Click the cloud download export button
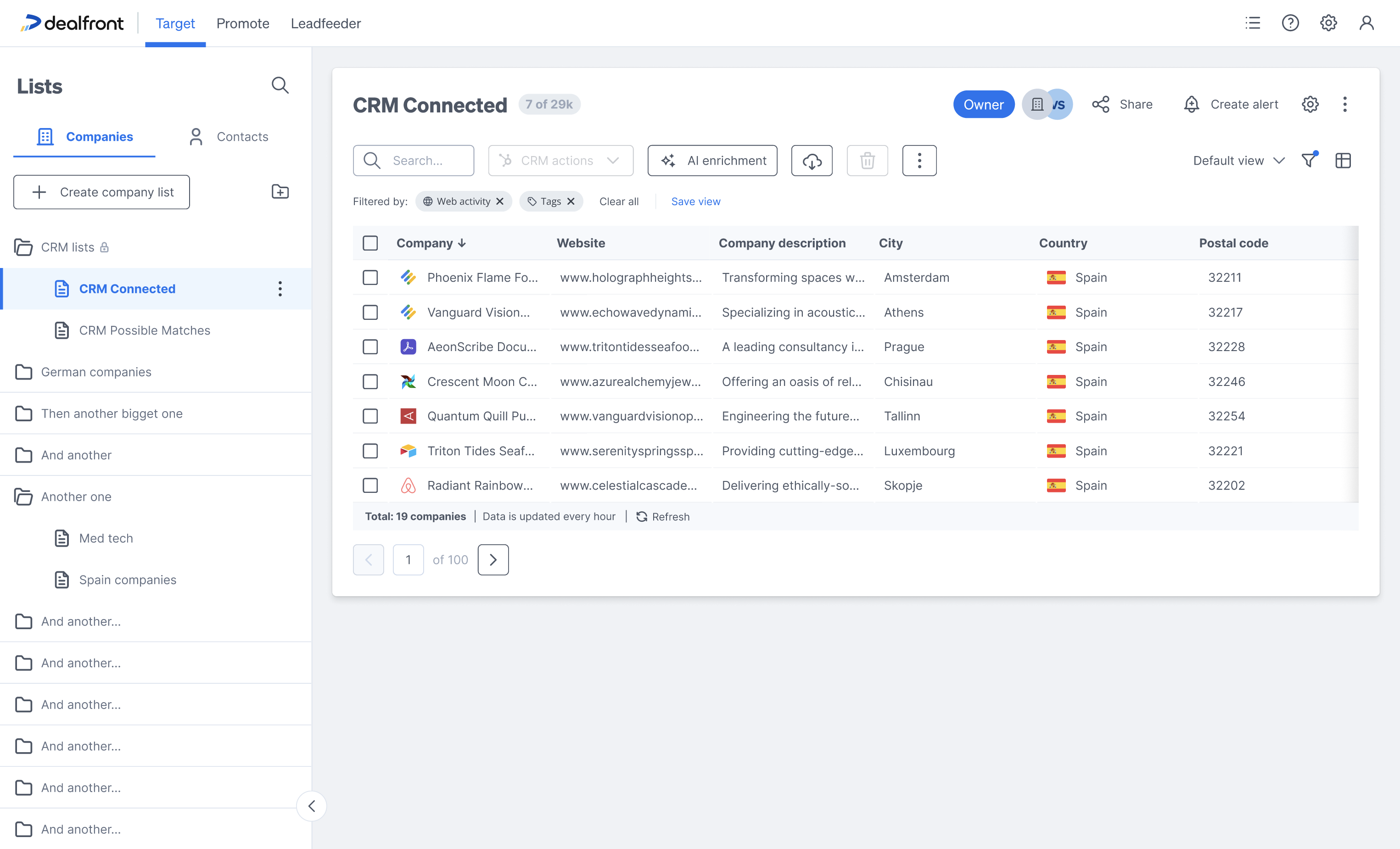The height and width of the screenshot is (849, 1400). pyautogui.click(x=812, y=161)
